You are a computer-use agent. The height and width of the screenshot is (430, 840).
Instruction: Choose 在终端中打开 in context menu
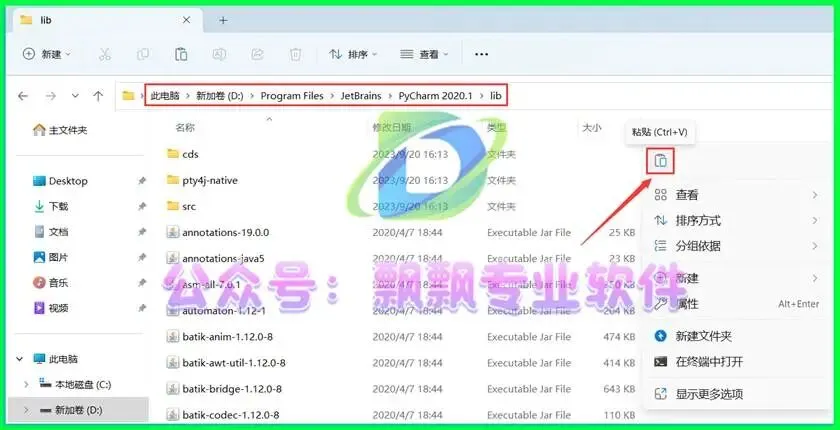point(737,362)
